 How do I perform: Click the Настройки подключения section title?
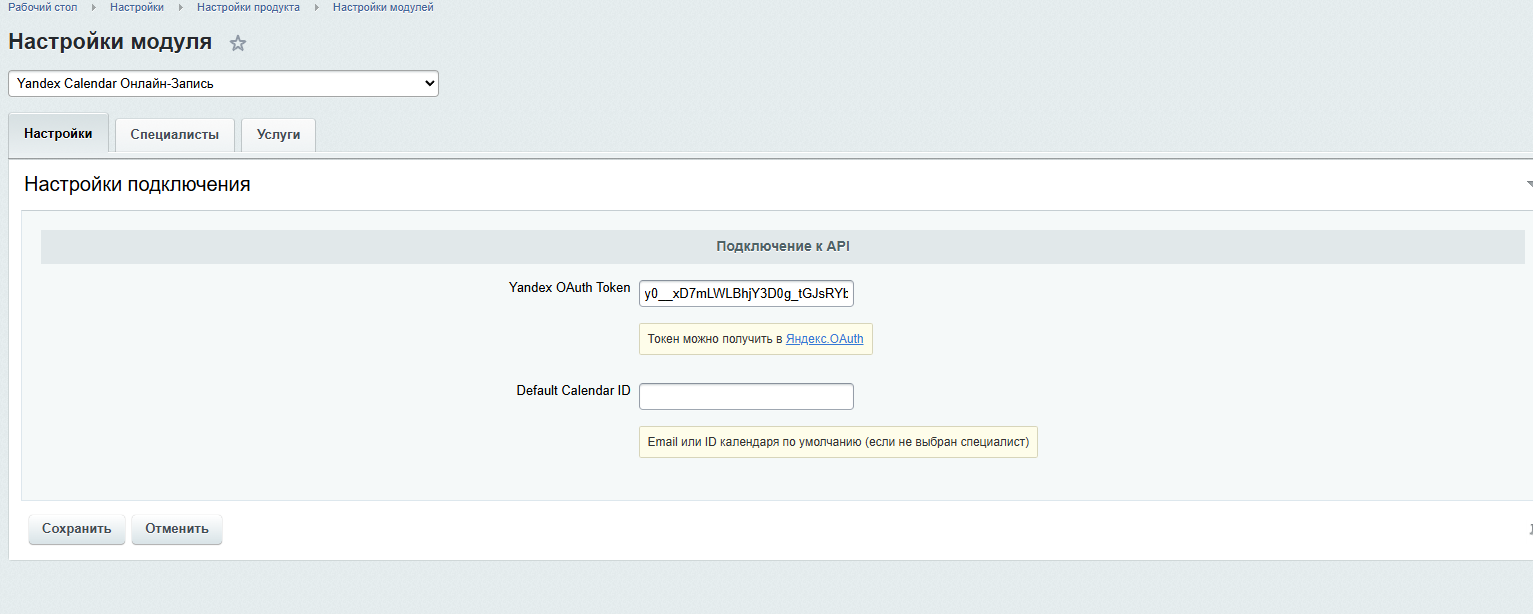tap(137, 184)
